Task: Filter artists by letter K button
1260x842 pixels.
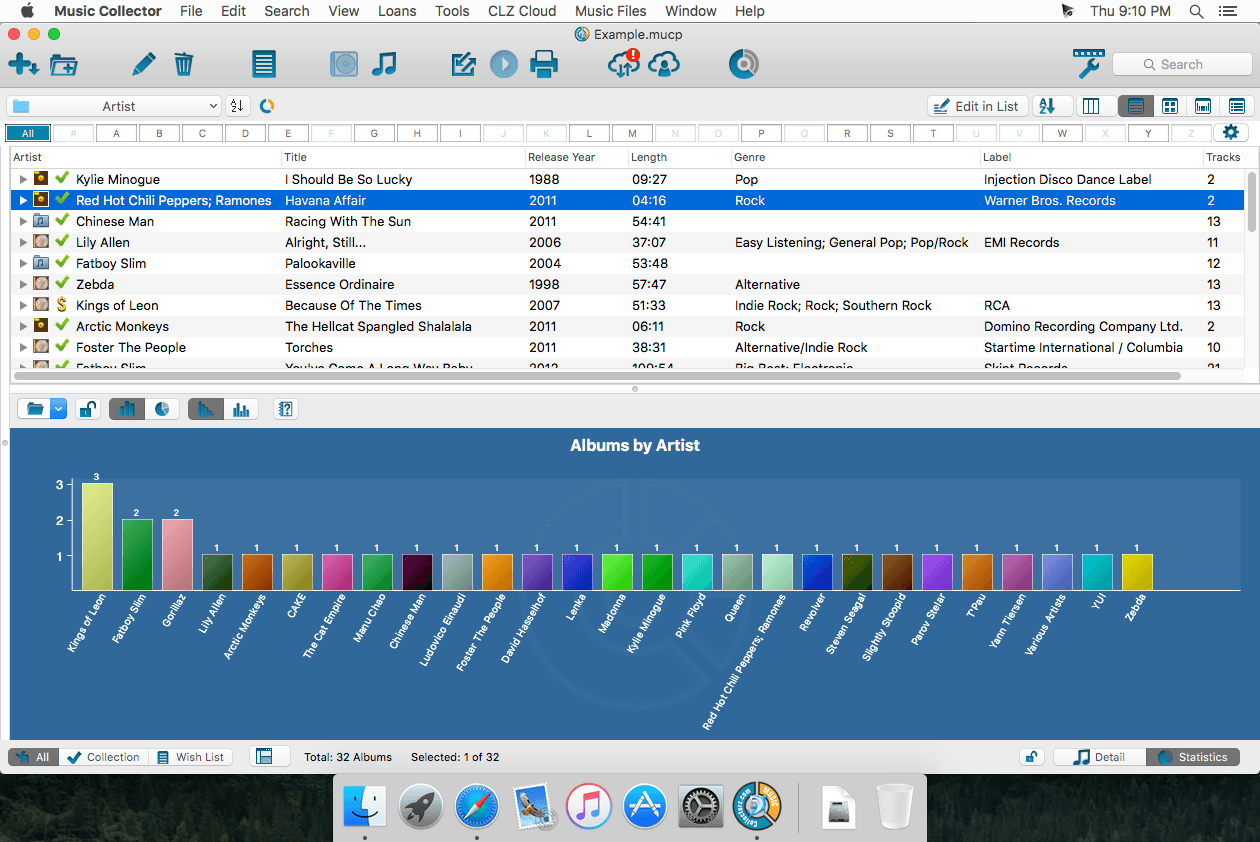Action: (546, 133)
